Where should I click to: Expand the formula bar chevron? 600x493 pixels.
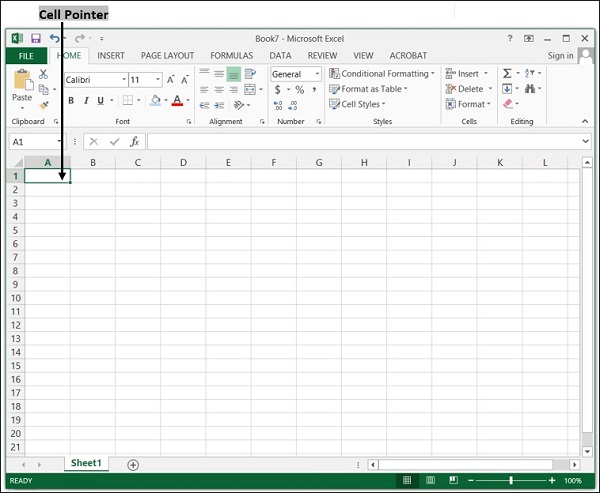click(585, 141)
